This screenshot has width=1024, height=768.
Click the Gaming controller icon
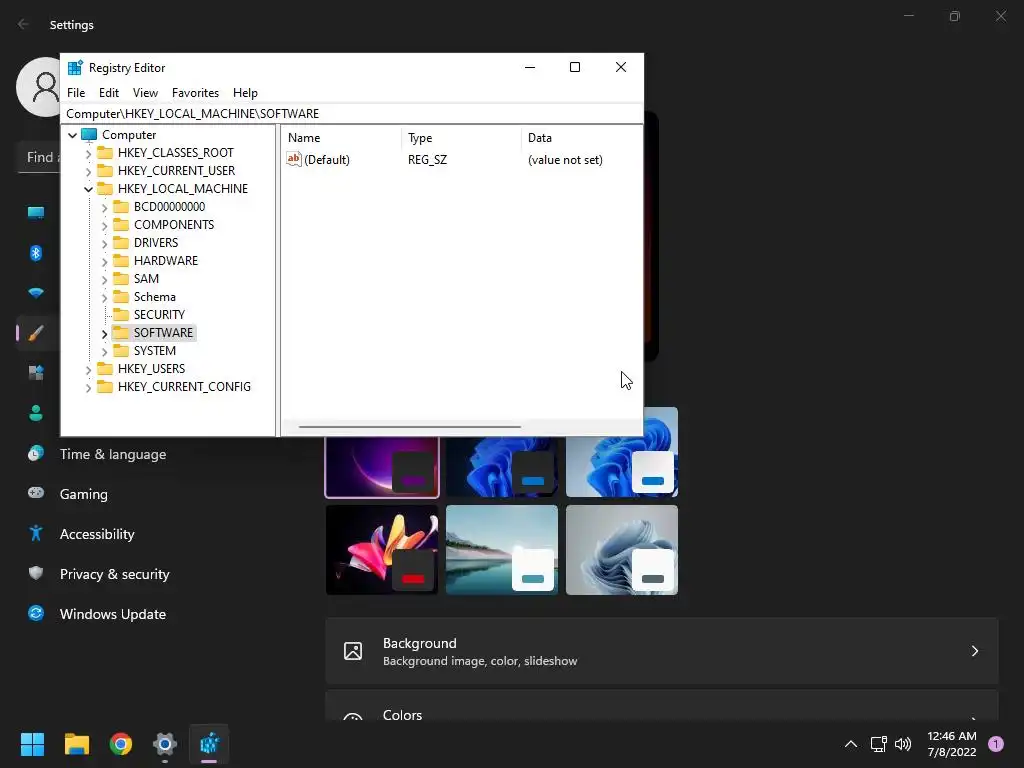[x=36, y=493]
